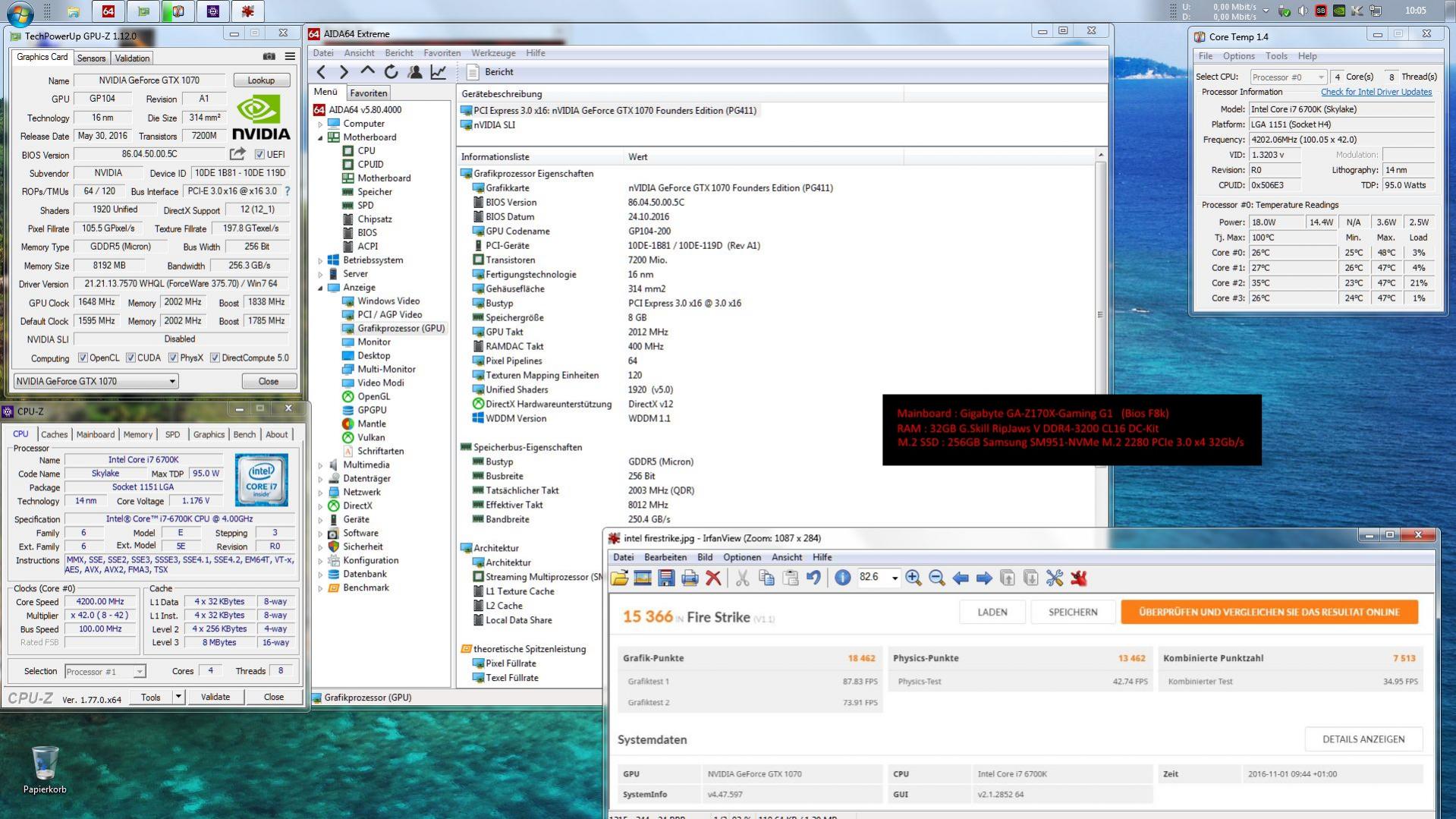Select the PCI Express GTX 1070 device row
Screen dimensions: 1456x819
coord(609,111)
